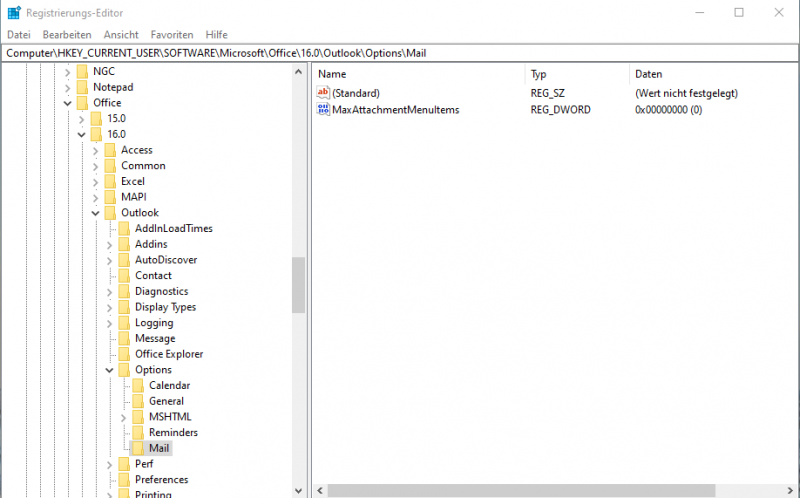Click the Registrierungs-Editor app icon in title bar

(14, 12)
